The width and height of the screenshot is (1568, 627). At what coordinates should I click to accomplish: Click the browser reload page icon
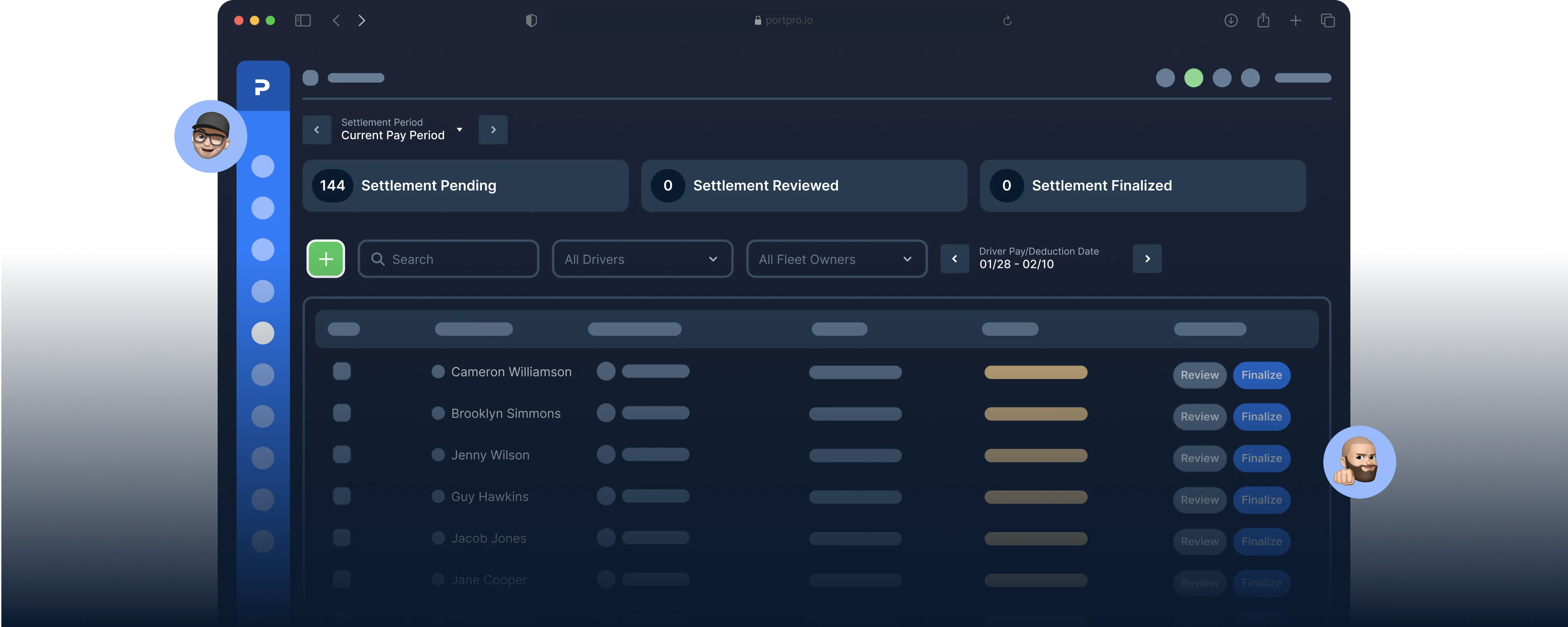pos(1007,21)
